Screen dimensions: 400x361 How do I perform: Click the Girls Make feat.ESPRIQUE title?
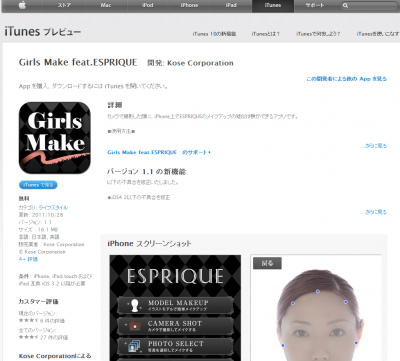click(x=78, y=62)
